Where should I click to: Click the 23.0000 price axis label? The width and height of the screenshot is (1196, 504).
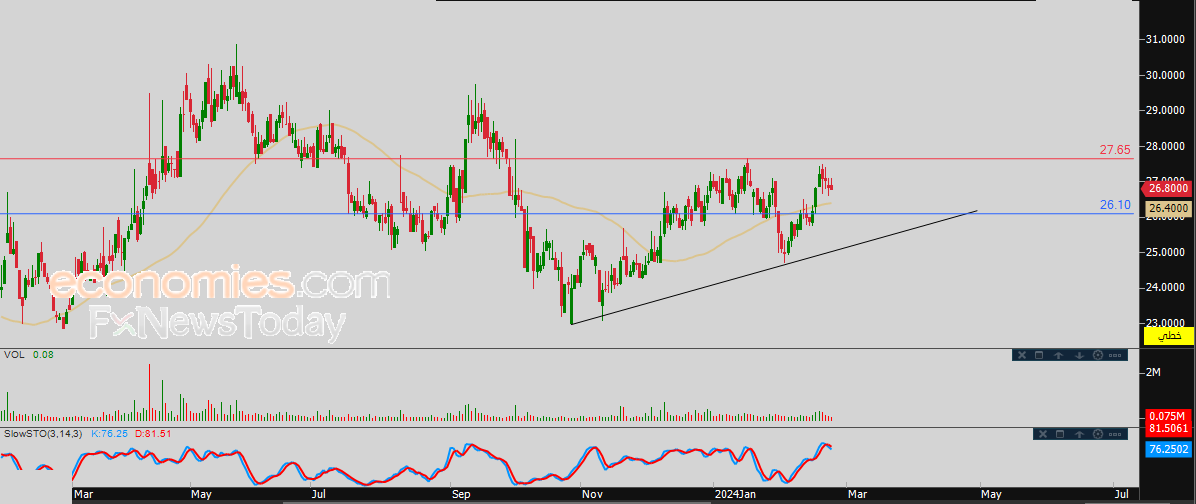[1166, 323]
